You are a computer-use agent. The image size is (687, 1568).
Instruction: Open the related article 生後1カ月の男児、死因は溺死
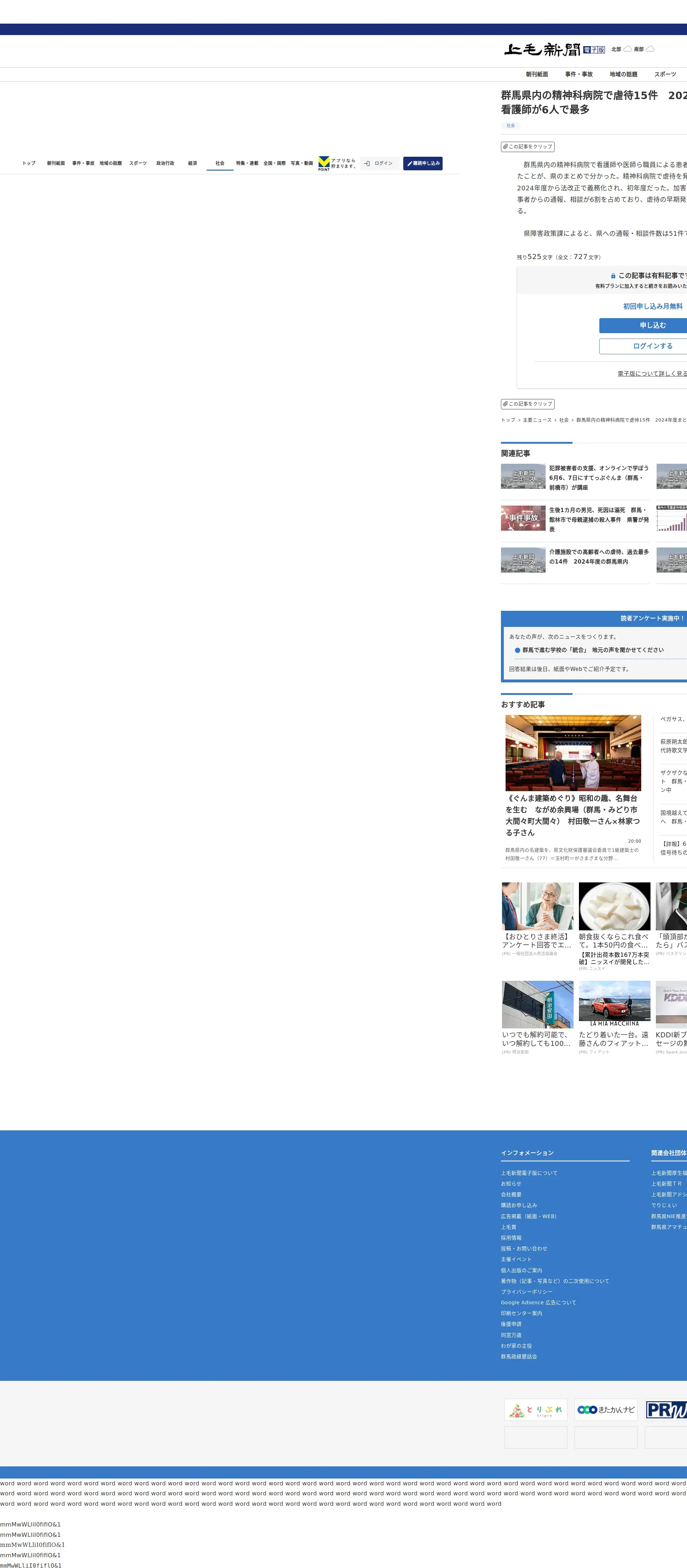point(599,520)
